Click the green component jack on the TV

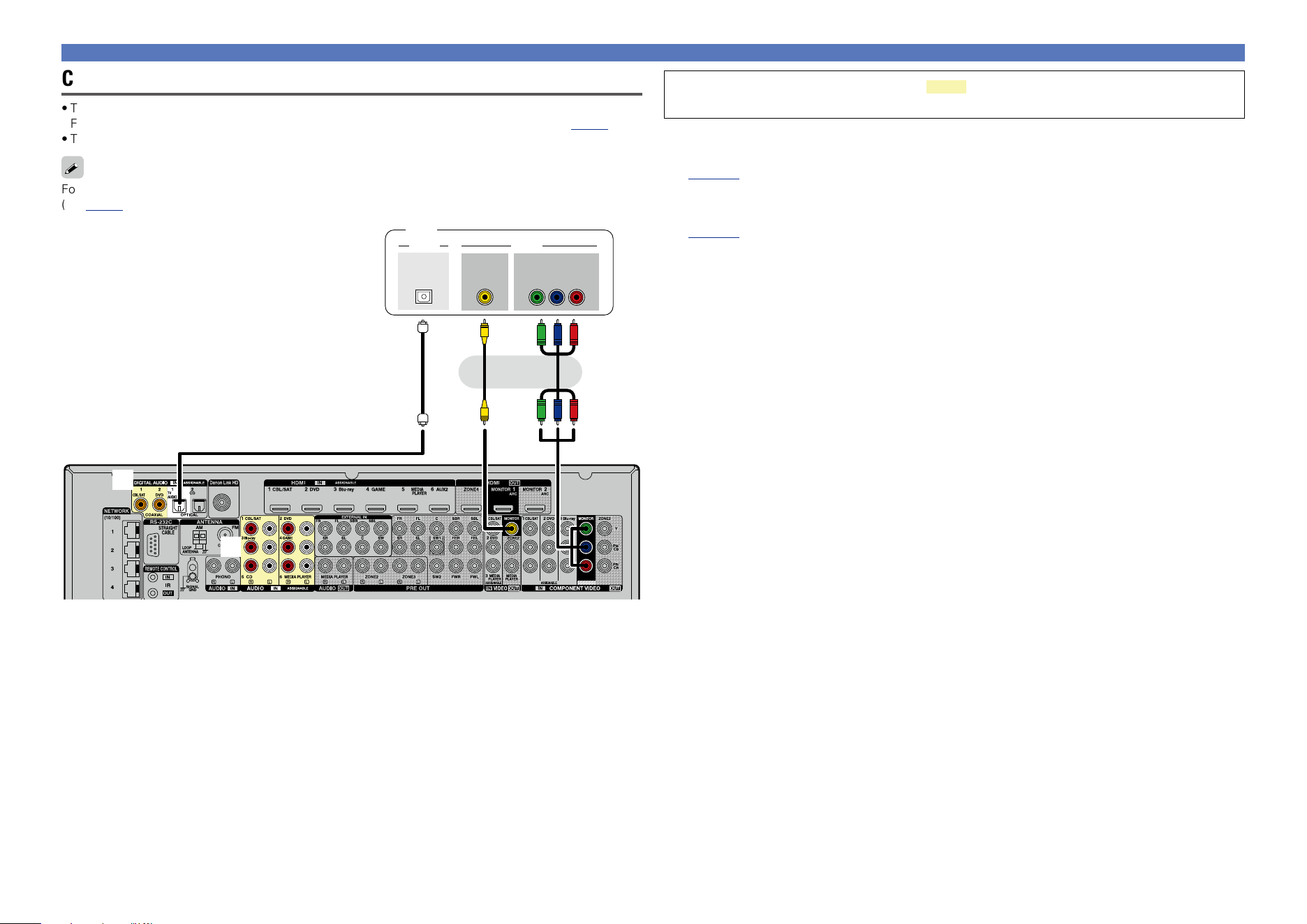(536, 297)
